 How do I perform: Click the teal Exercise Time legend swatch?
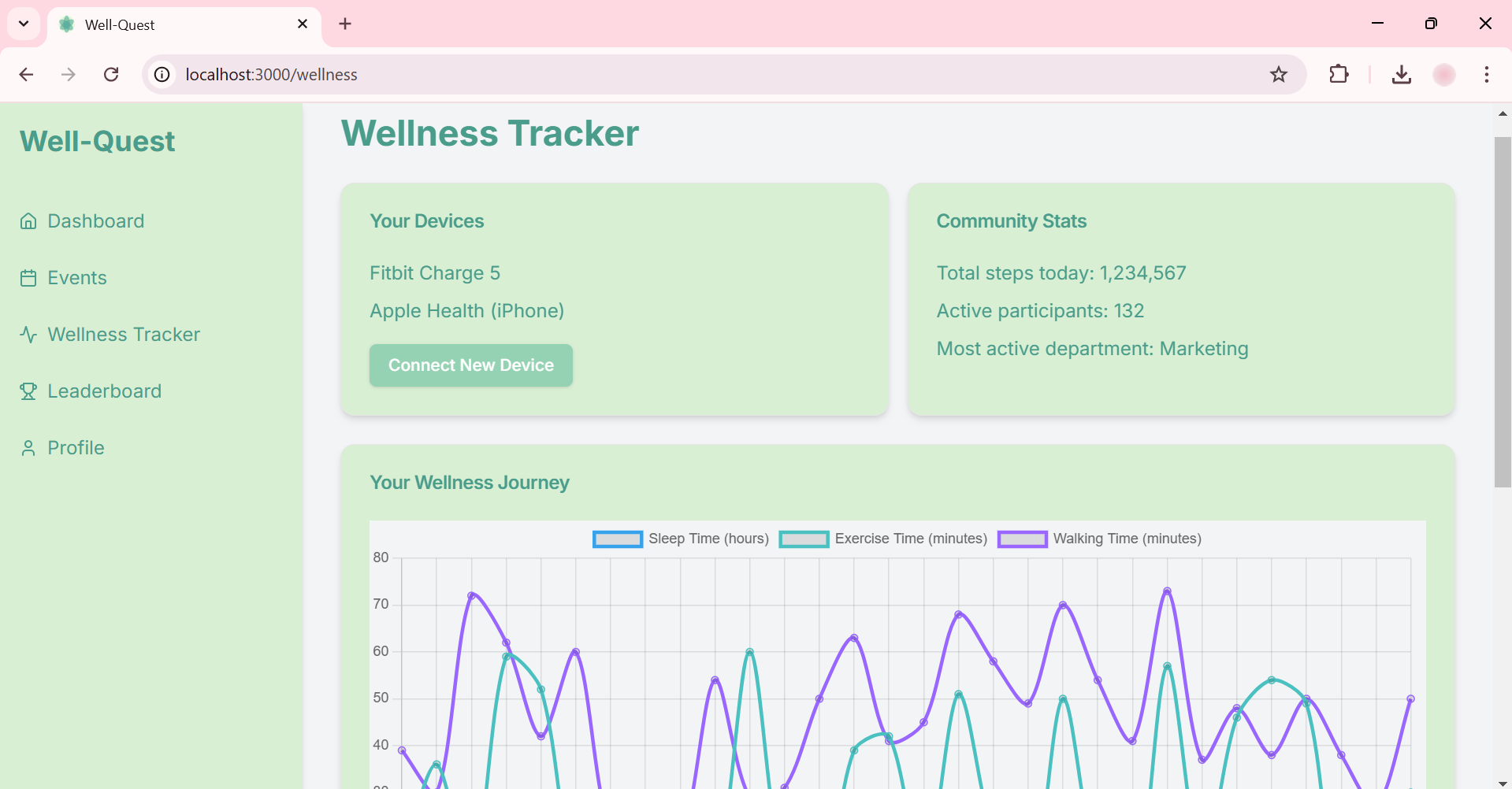tap(804, 539)
